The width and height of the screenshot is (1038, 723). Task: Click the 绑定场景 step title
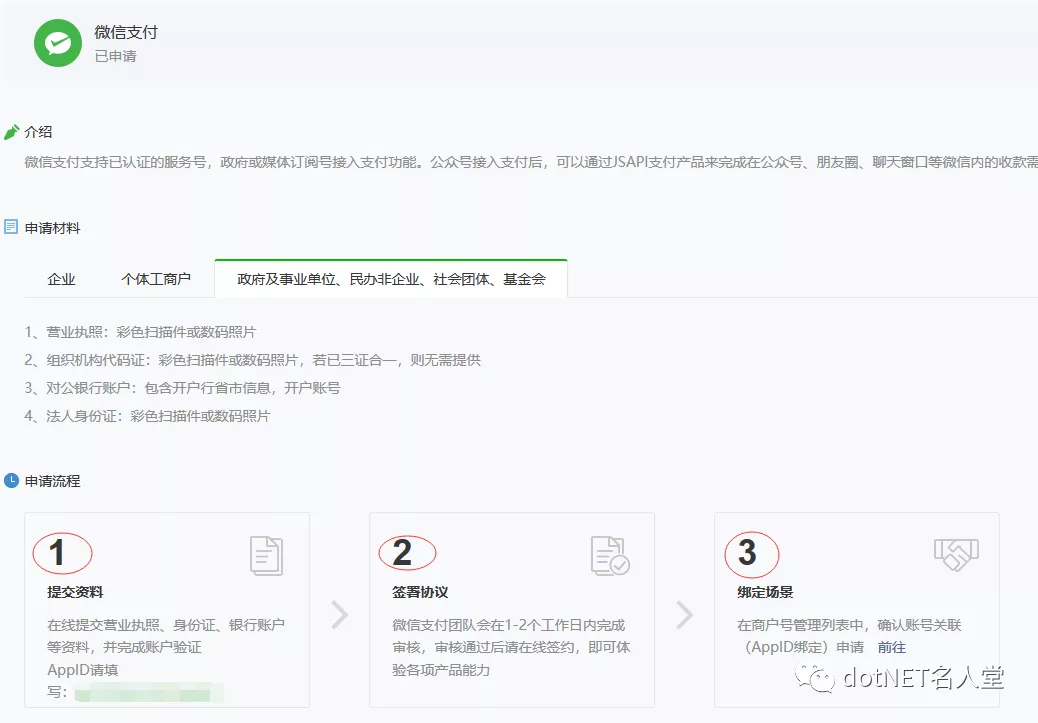[x=765, y=592]
